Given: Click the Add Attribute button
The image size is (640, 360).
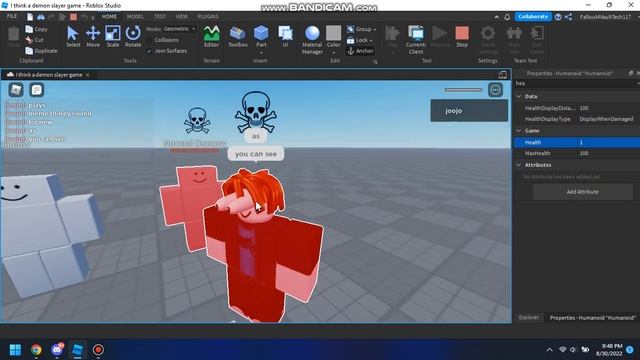Looking at the screenshot, I should (x=583, y=192).
